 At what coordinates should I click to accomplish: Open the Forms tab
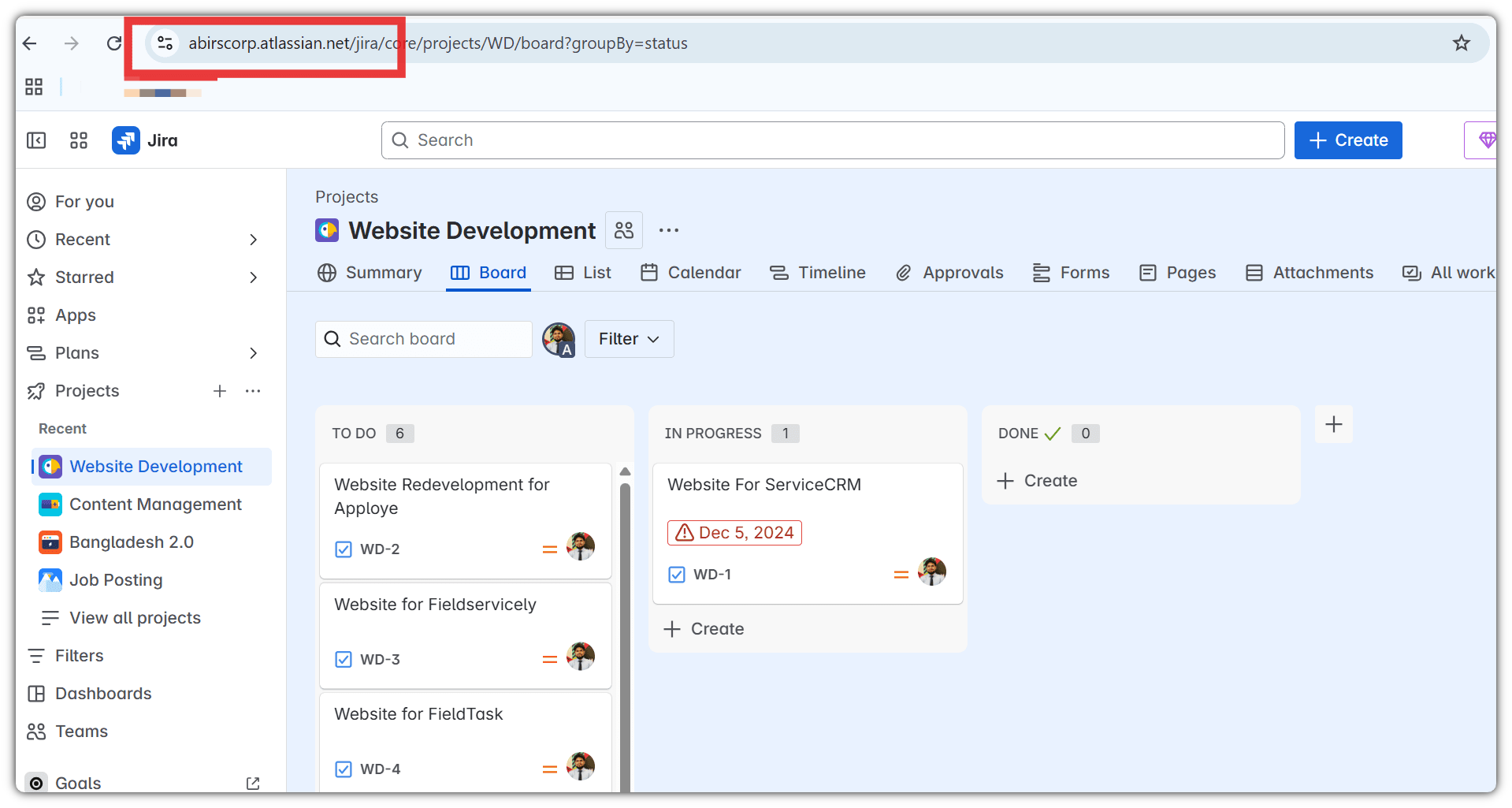[x=1071, y=273]
